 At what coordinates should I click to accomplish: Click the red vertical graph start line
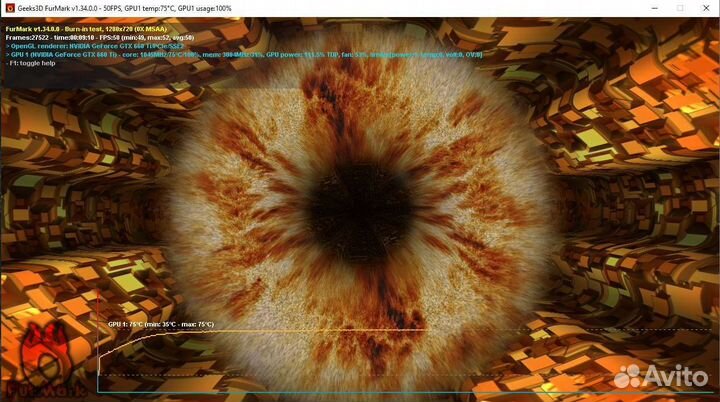pyautogui.click(x=98, y=340)
